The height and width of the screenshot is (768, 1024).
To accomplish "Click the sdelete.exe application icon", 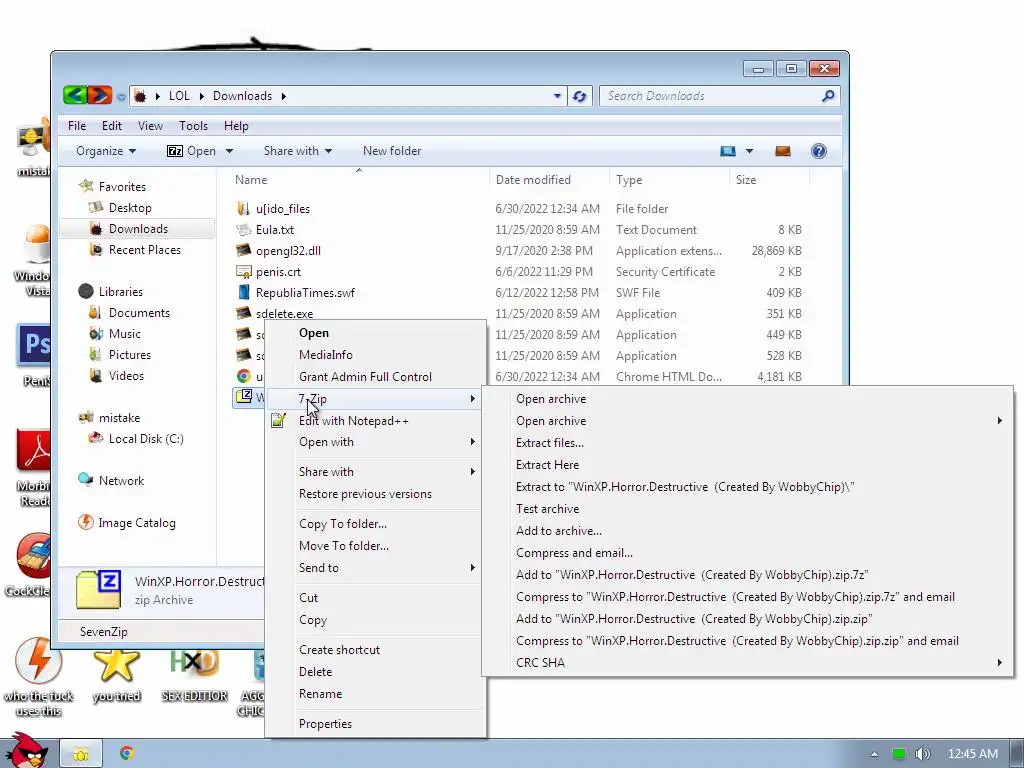I will click(x=244, y=313).
